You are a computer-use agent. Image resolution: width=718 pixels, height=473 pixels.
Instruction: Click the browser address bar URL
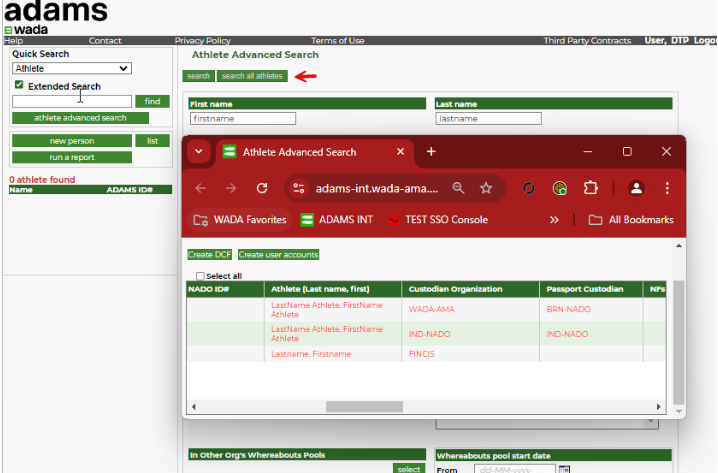(x=376, y=188)
